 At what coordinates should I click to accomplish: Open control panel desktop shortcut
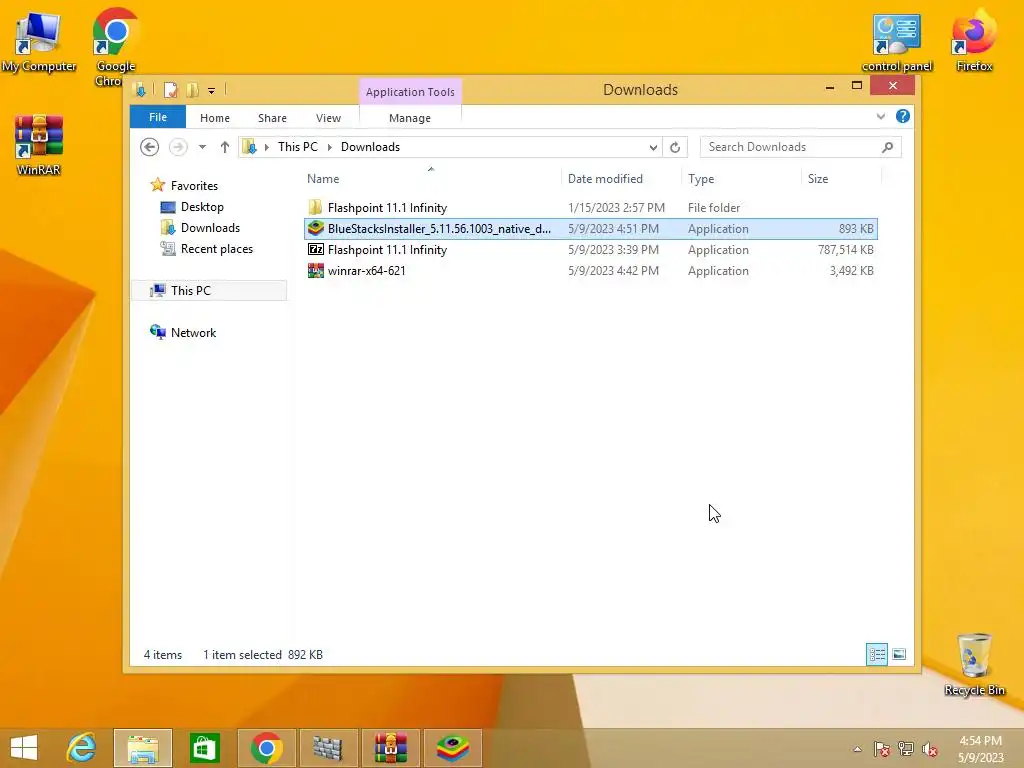tap(897, 42)
